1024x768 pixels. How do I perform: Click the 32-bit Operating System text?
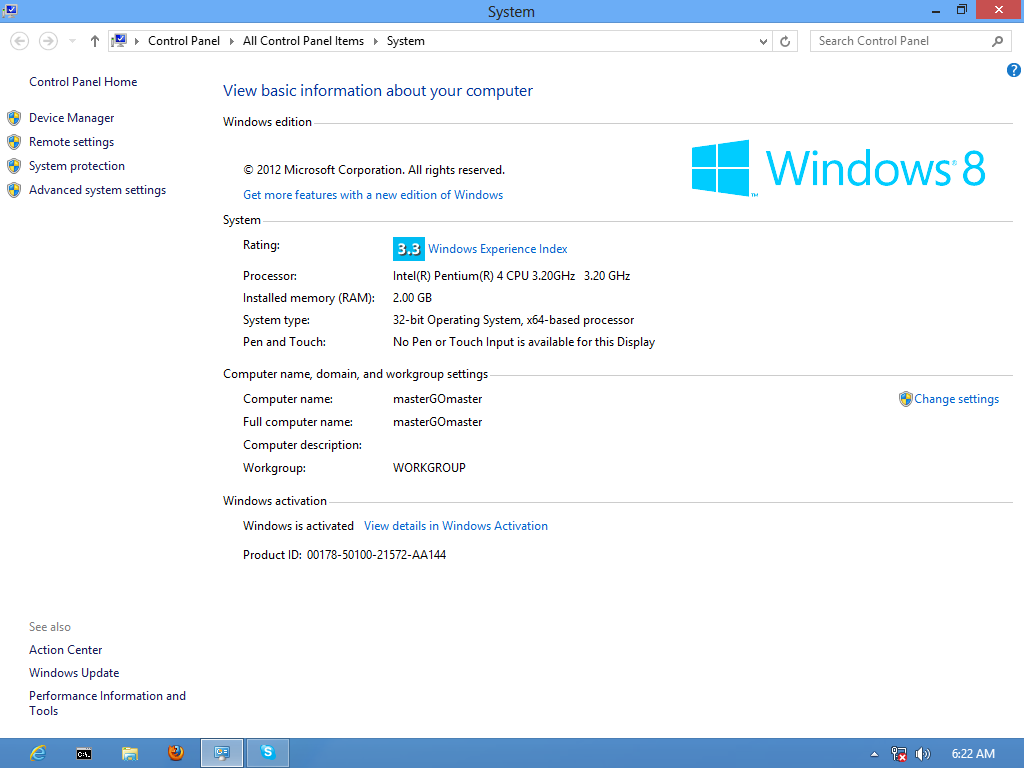click(x=513, y=320)
